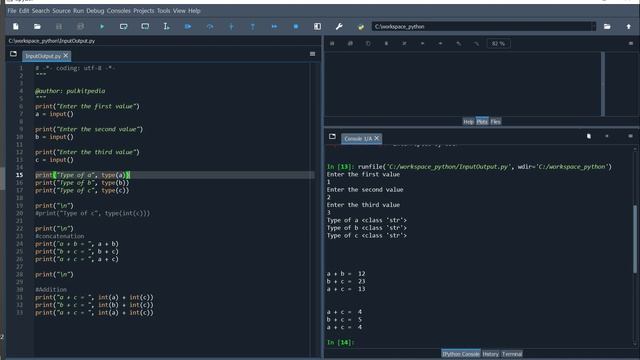Open the Consoles menu

pos(119,11)
